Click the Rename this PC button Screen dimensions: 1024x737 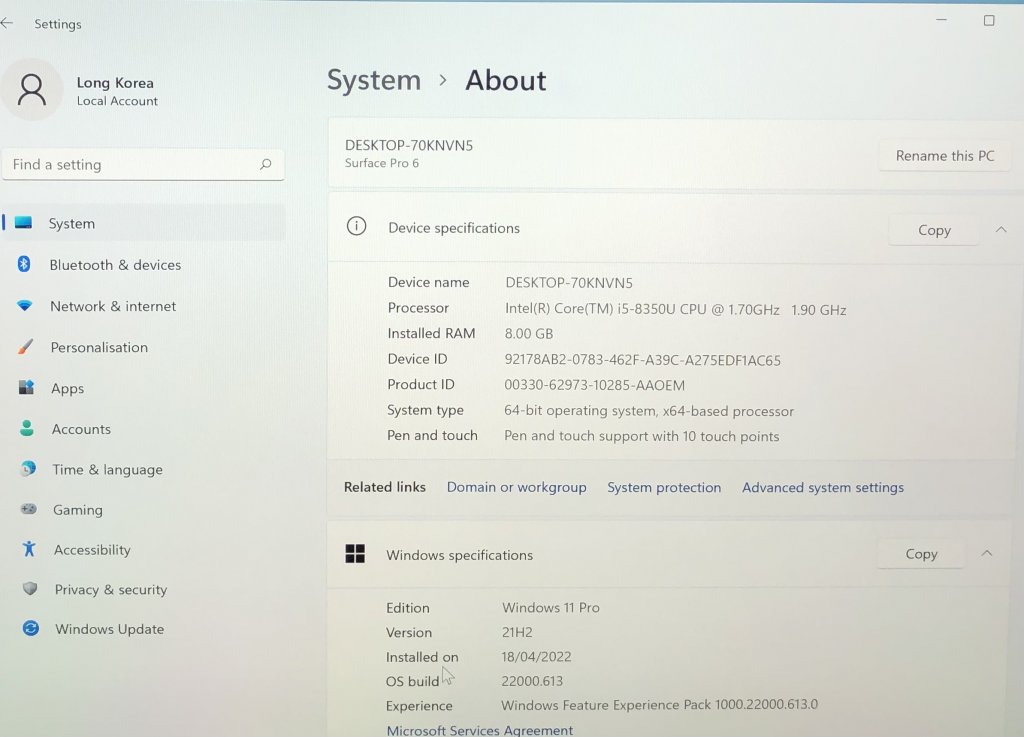click(x=944, y=155)
